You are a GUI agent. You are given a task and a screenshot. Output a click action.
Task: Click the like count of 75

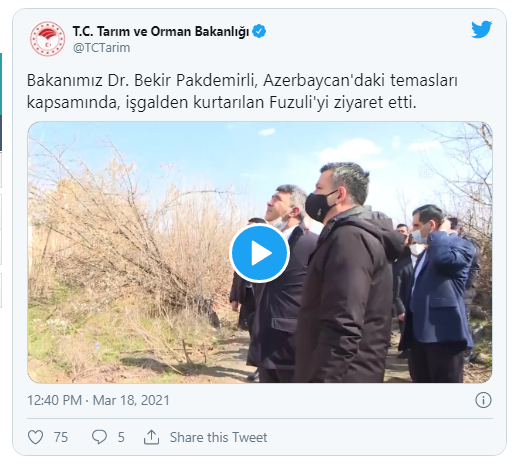coord(61,437)
